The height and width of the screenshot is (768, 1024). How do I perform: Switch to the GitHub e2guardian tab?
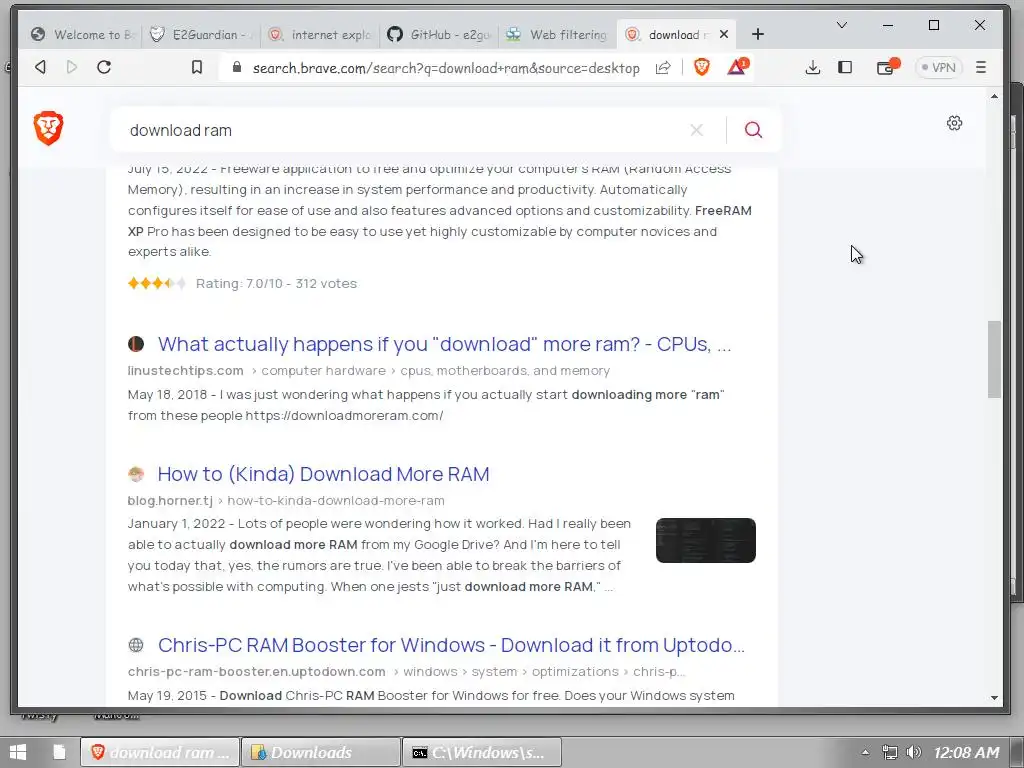coord(438,35)
